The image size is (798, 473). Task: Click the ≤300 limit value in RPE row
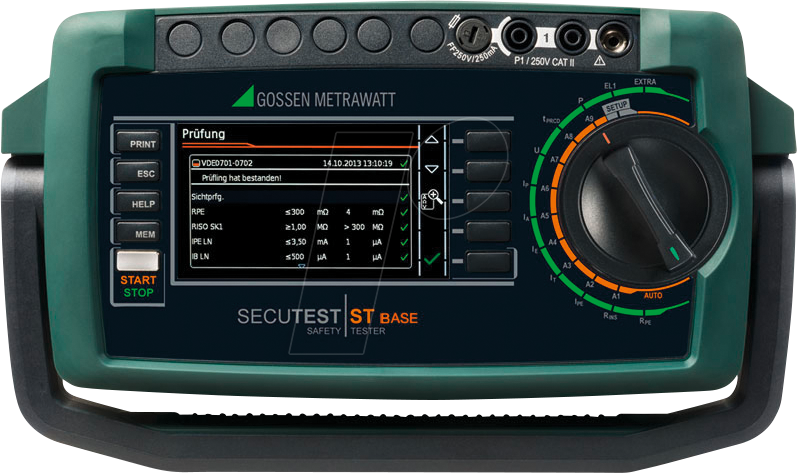point(295,212)
